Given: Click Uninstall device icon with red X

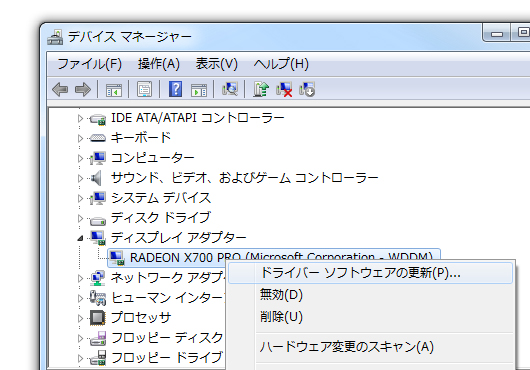Looking at the screenshot, I should point(284,90).
